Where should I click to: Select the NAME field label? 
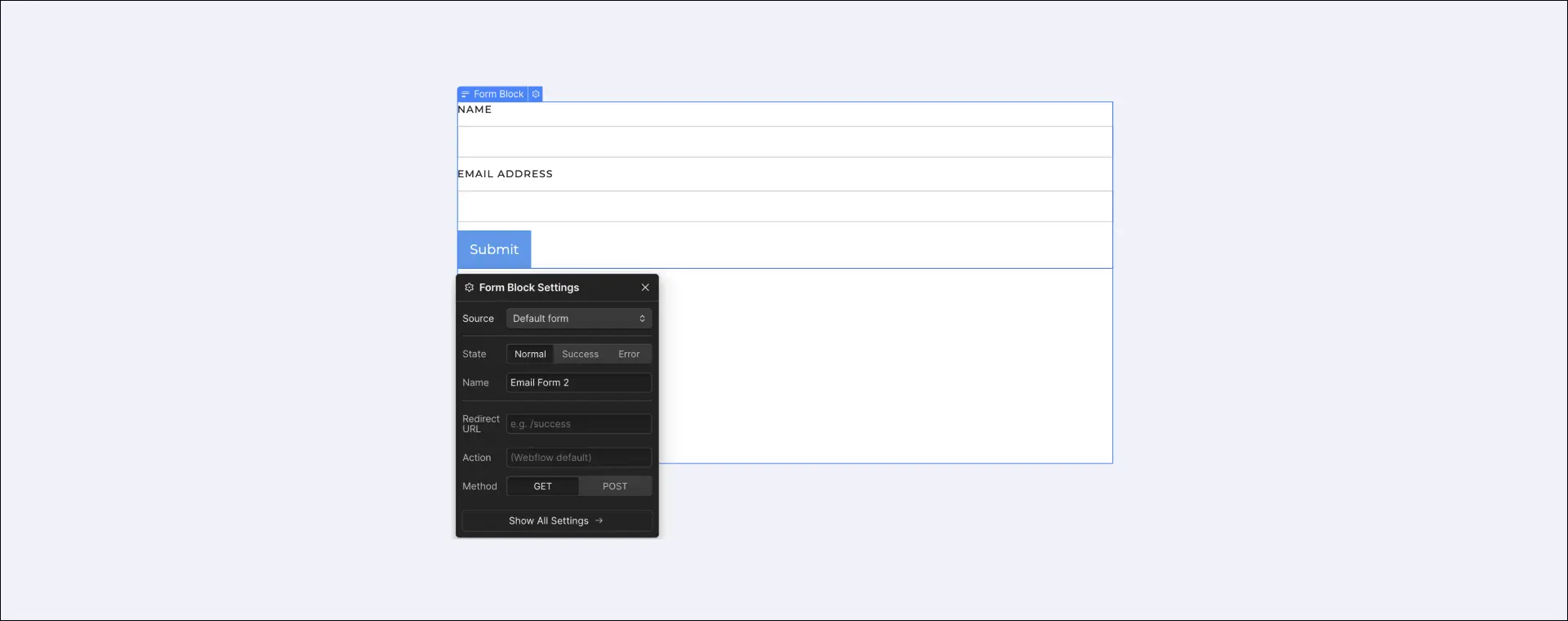tap(474, 109)
